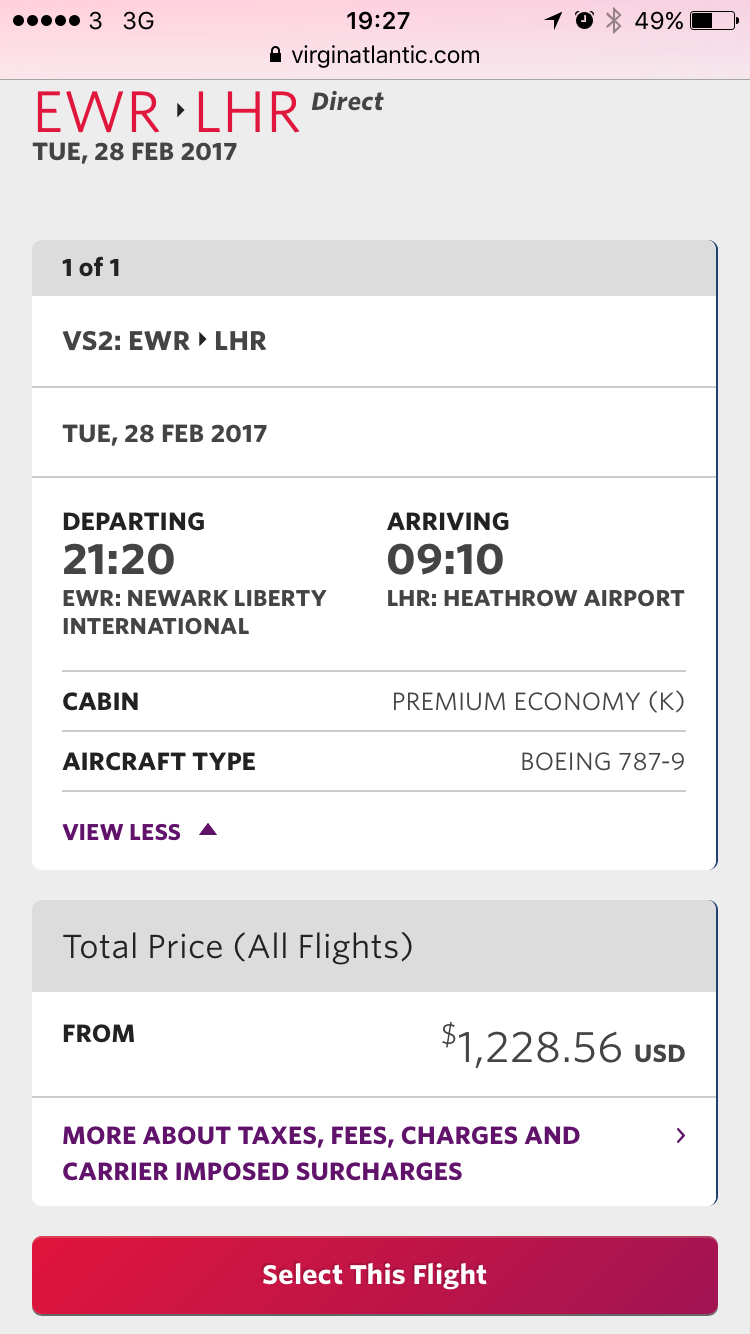Tap the padlock icon in address bar
The height and width of the screenshot is (1334, 750).
(x=276, y=55)
